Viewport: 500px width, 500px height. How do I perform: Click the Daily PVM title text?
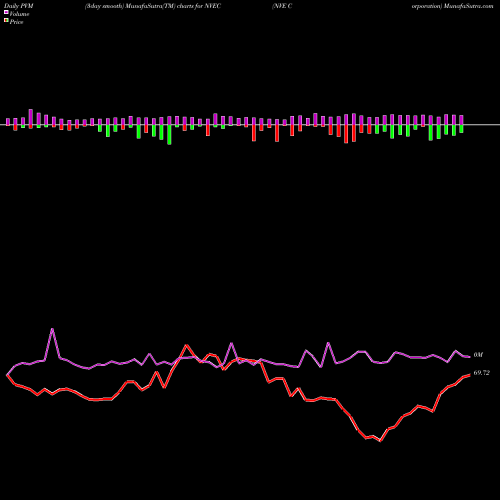coord(19,6)
